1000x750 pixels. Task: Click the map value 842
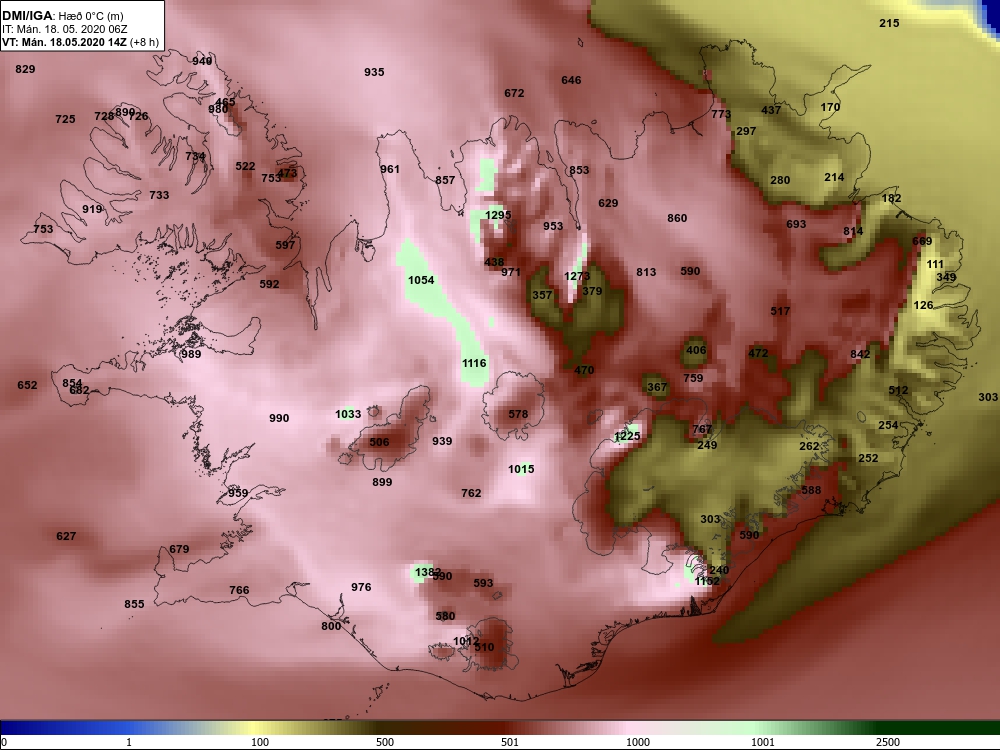(860, 355)
